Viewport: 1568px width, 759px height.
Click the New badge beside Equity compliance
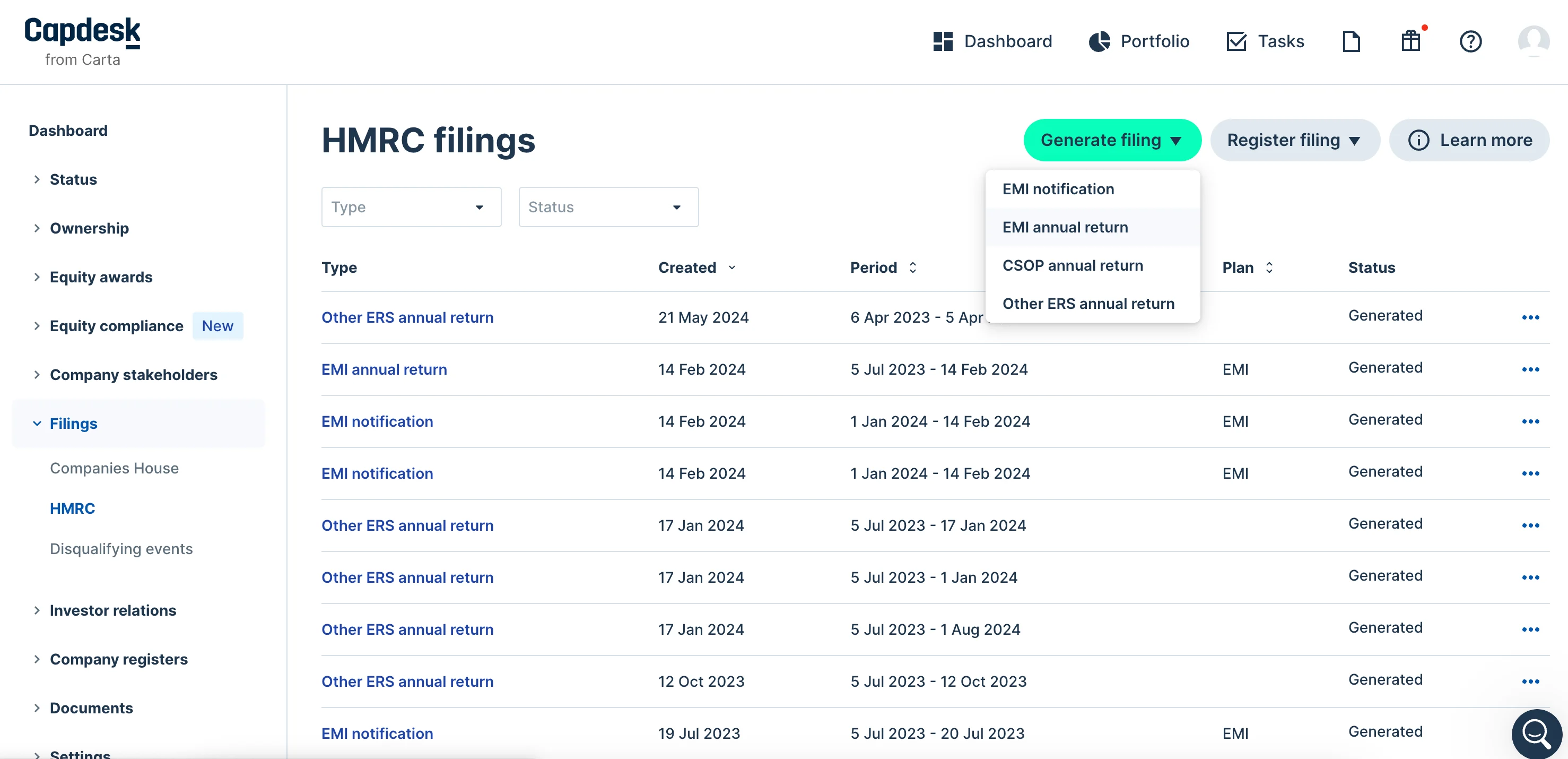pos(217,326)
